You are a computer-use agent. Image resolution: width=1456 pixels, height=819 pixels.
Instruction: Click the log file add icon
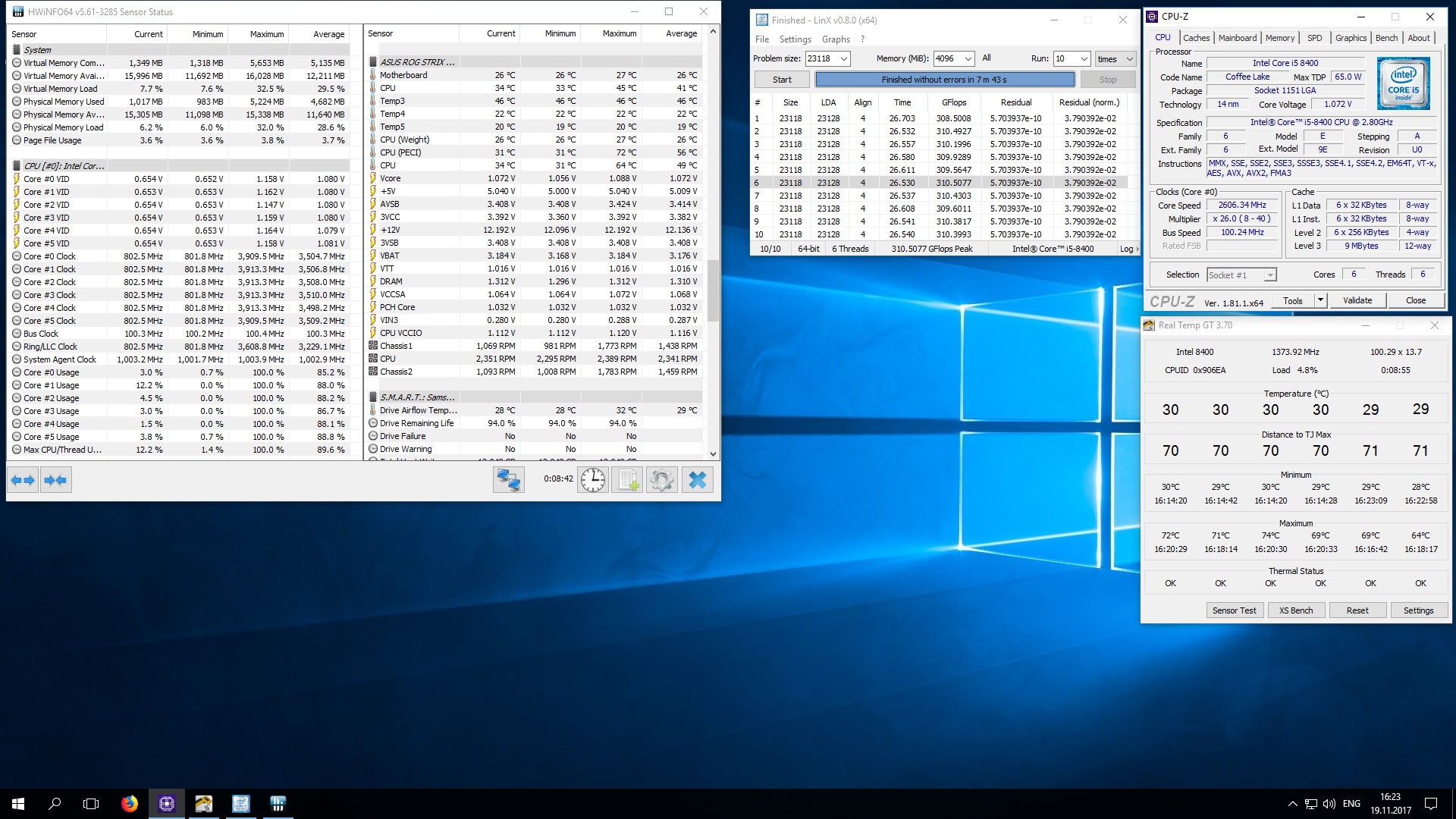(x=628, y=480)
